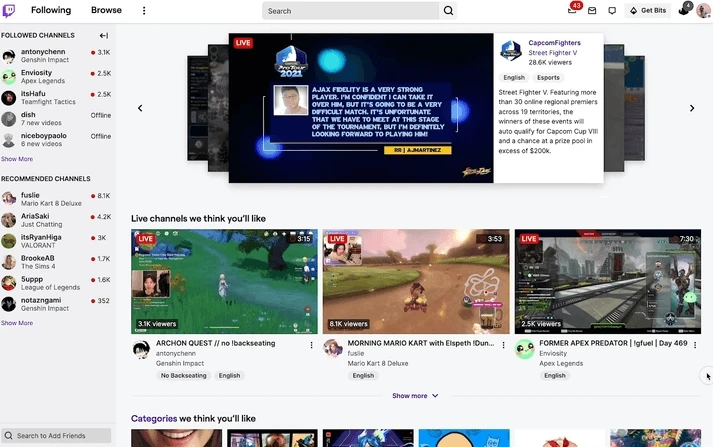Open itsHafu avatar in followed channels

click(9, 98)
